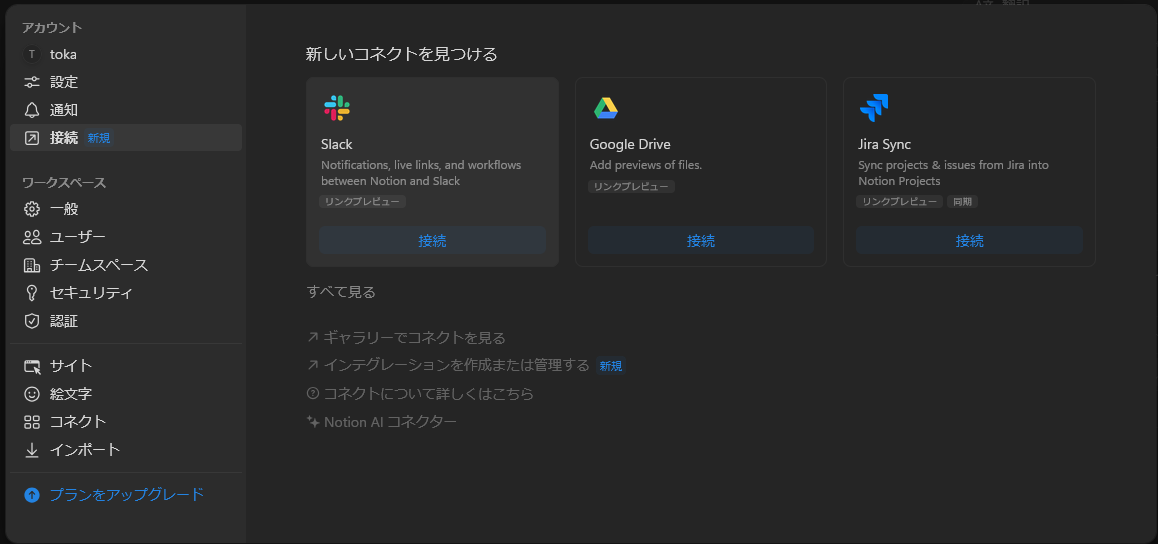Open the セキュリティ section
The height and width of the screenshot is (544, 1158).
click(x=126, y=293)
